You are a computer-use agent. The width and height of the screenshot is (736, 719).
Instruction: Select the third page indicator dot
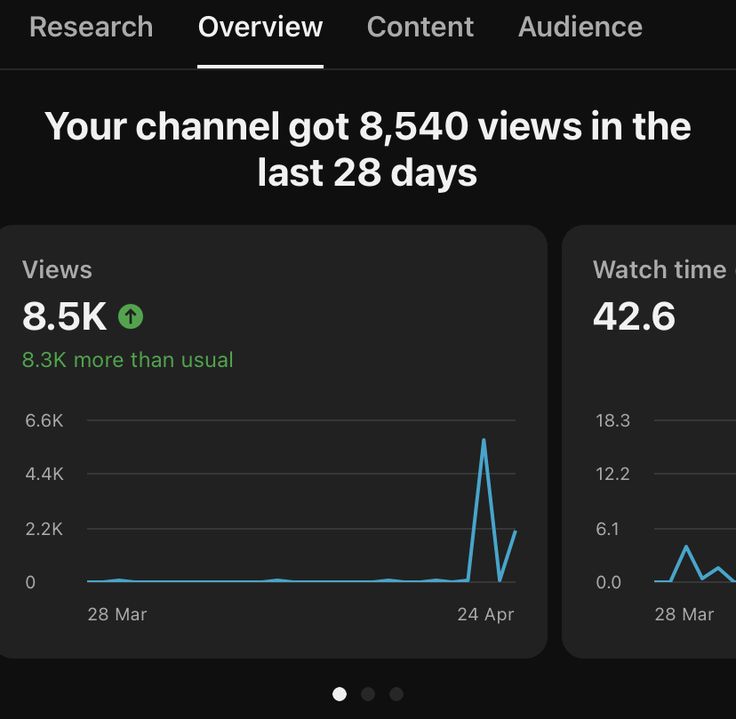coord(396,694)
